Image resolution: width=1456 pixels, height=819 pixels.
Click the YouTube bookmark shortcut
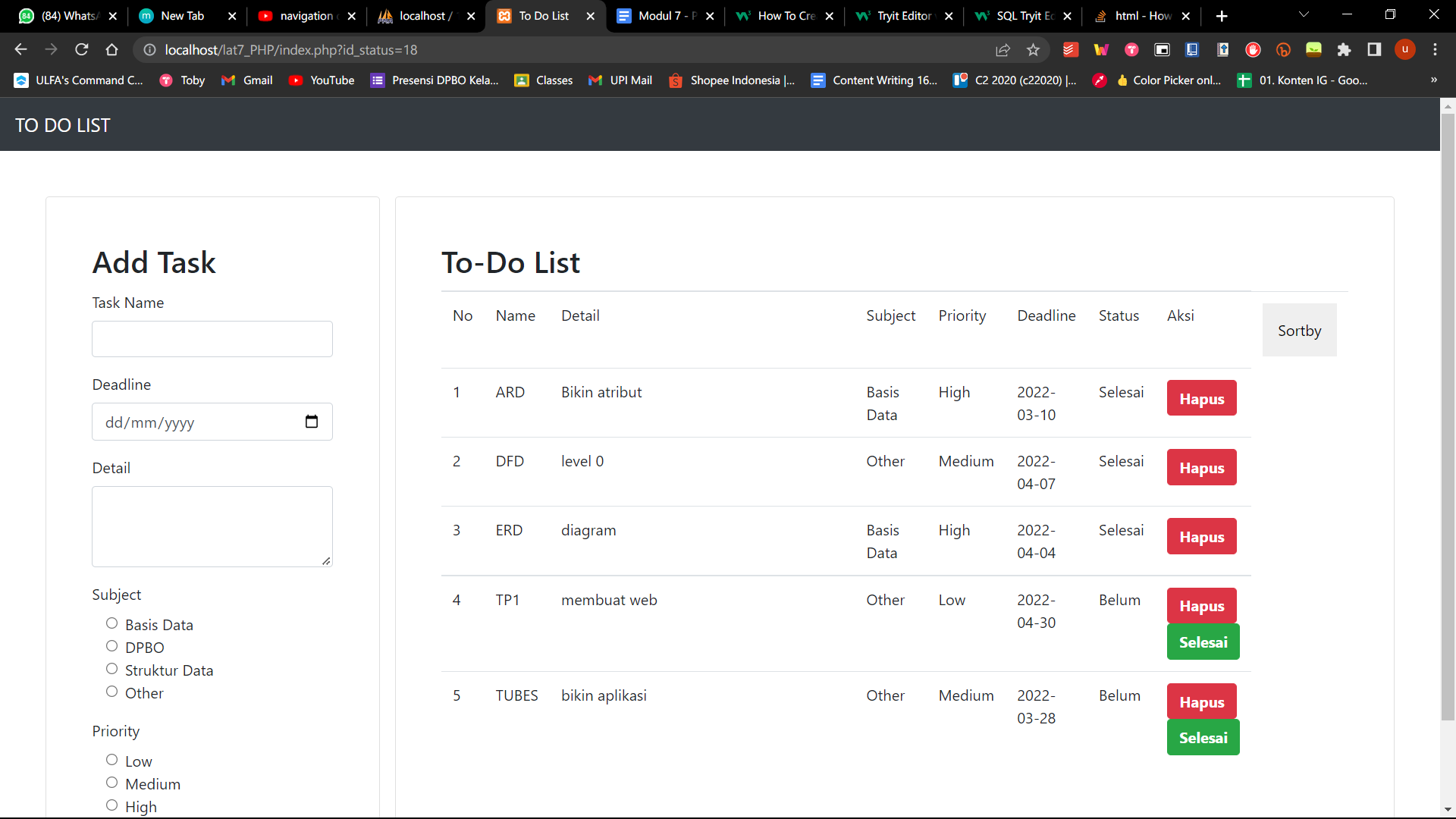pos(322,80)
